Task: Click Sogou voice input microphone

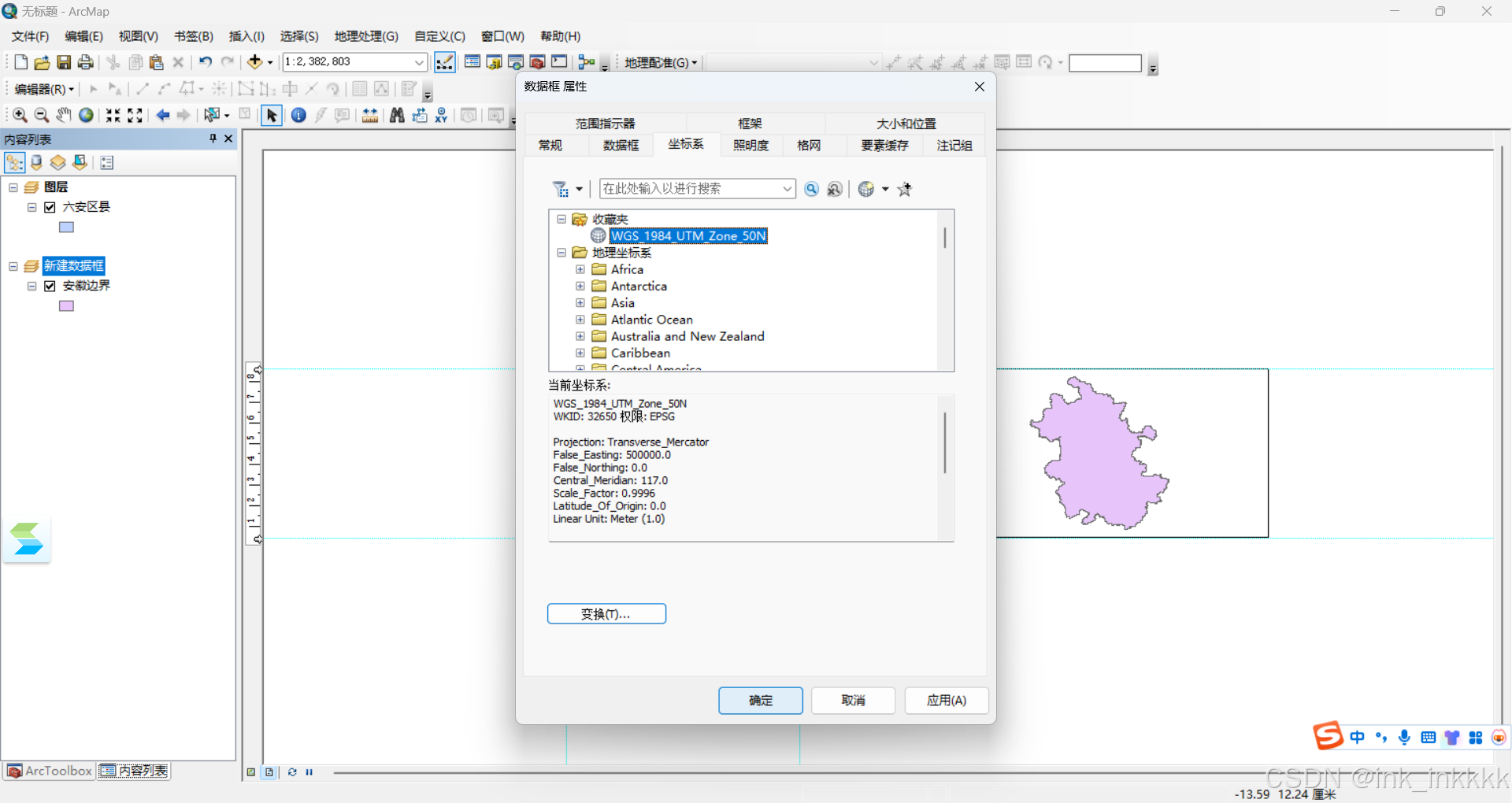Action: [1404, 738]
